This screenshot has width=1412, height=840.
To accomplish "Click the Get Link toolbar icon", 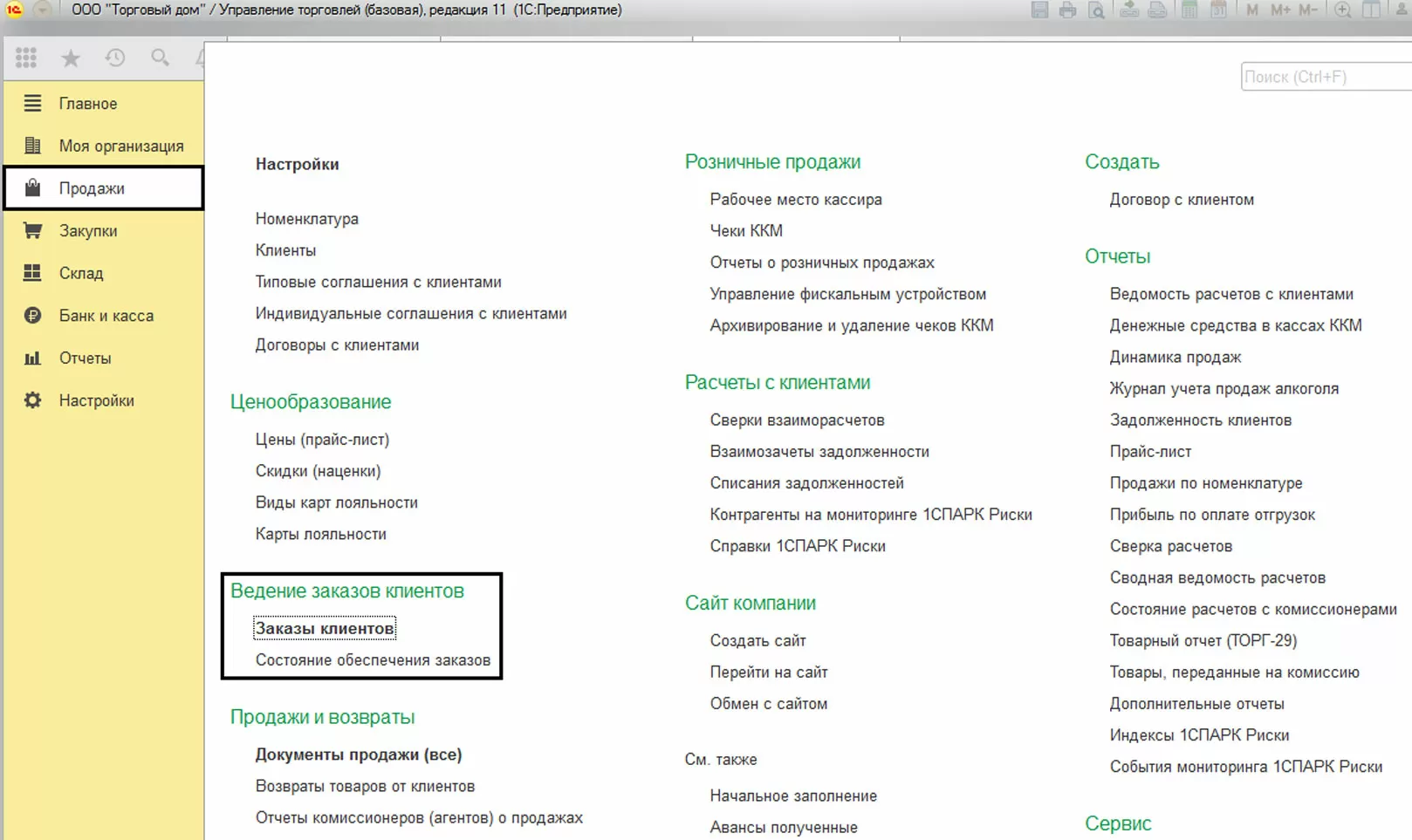I will (x=1129, y=10).
